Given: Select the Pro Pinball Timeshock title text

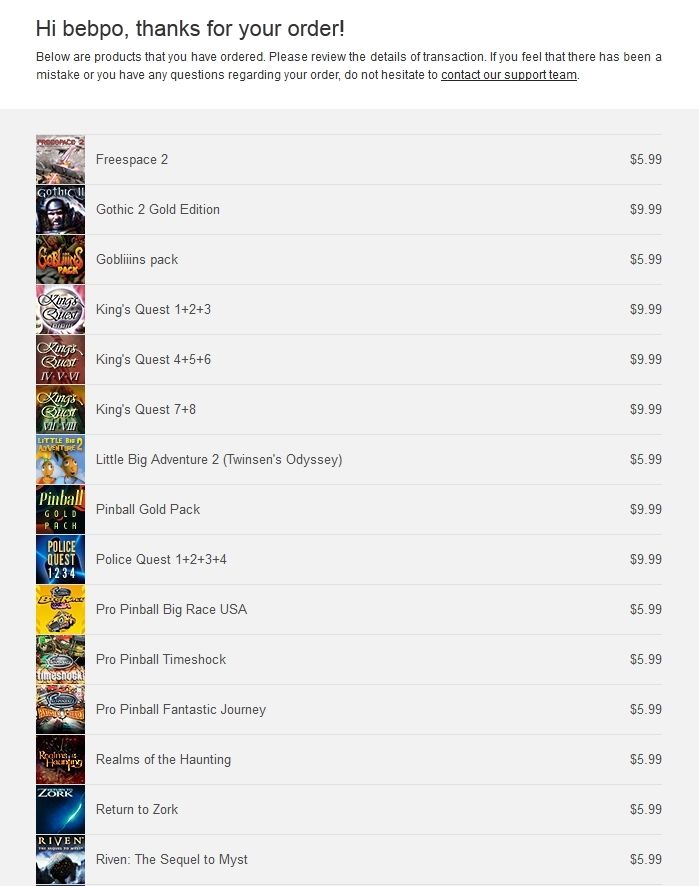Looking at the screenshot, I should pyautogui.click(x=161, y=659).
